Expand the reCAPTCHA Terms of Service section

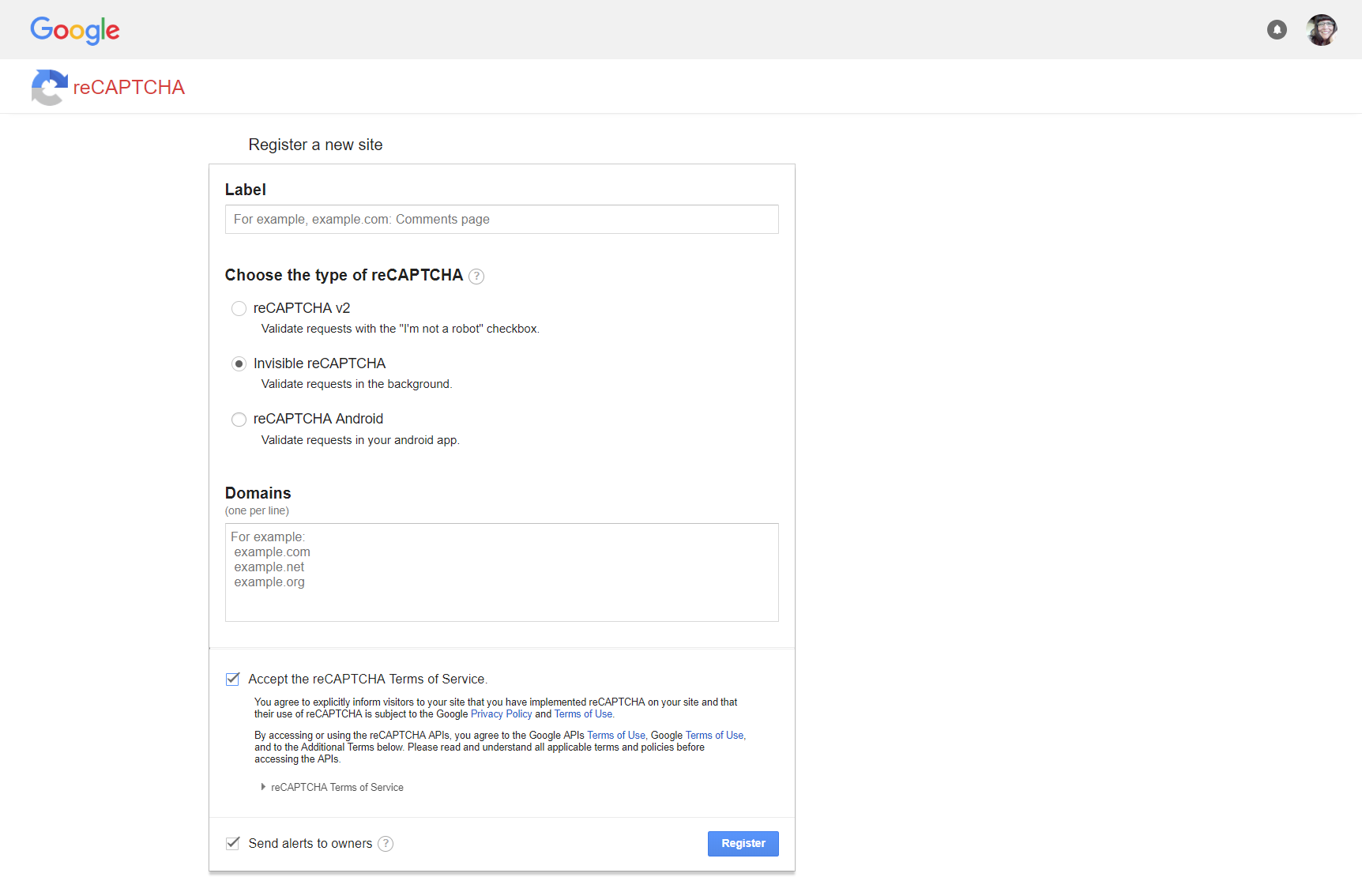point(332,787)
